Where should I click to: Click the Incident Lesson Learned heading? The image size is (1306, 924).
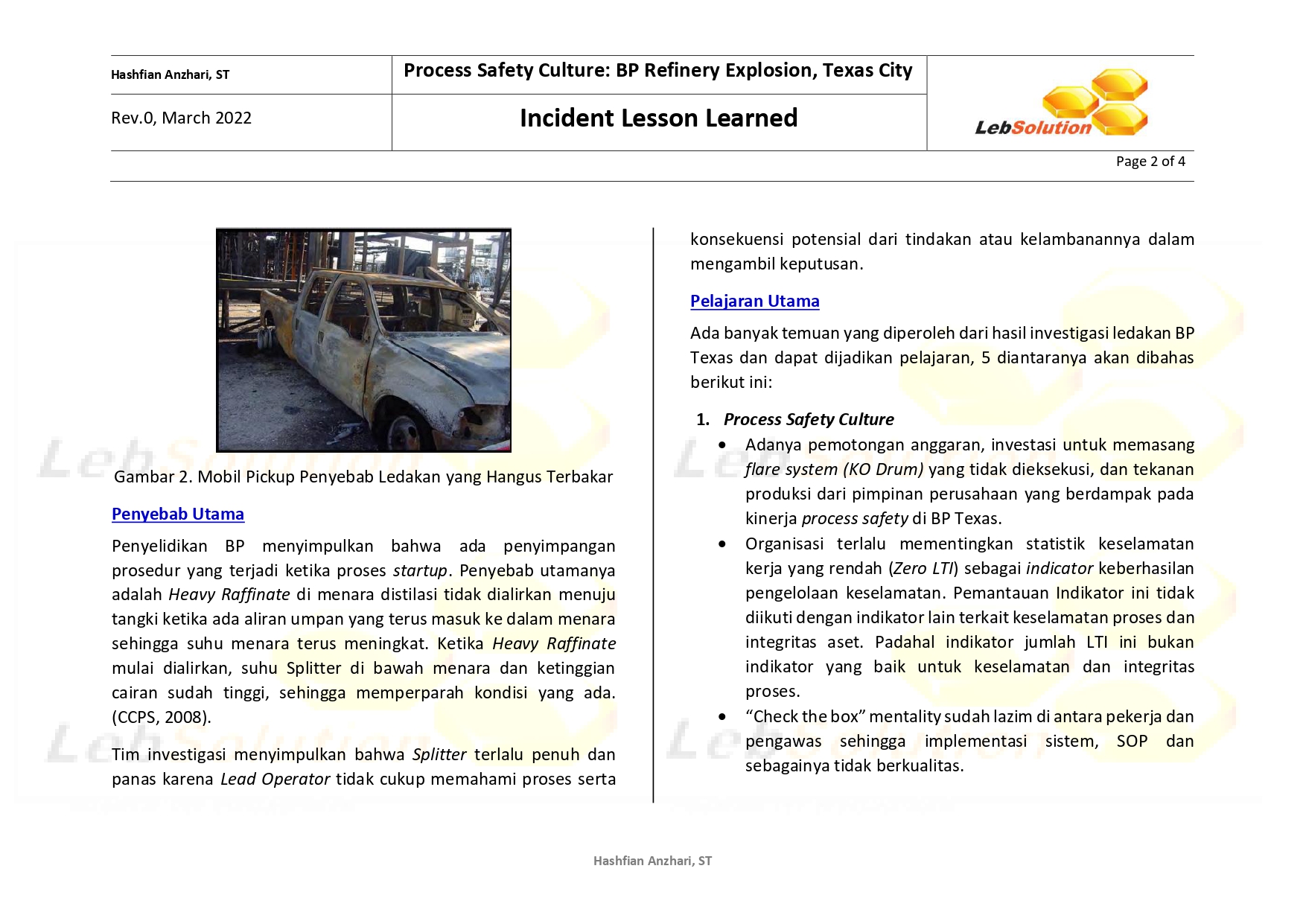click(658, 118)
